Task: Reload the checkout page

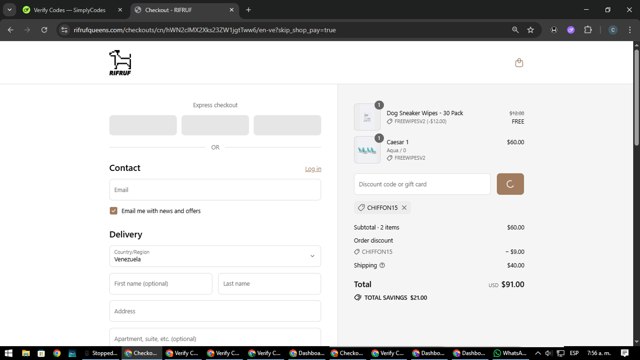Action: pyautogui.click(x=44, y=30)
